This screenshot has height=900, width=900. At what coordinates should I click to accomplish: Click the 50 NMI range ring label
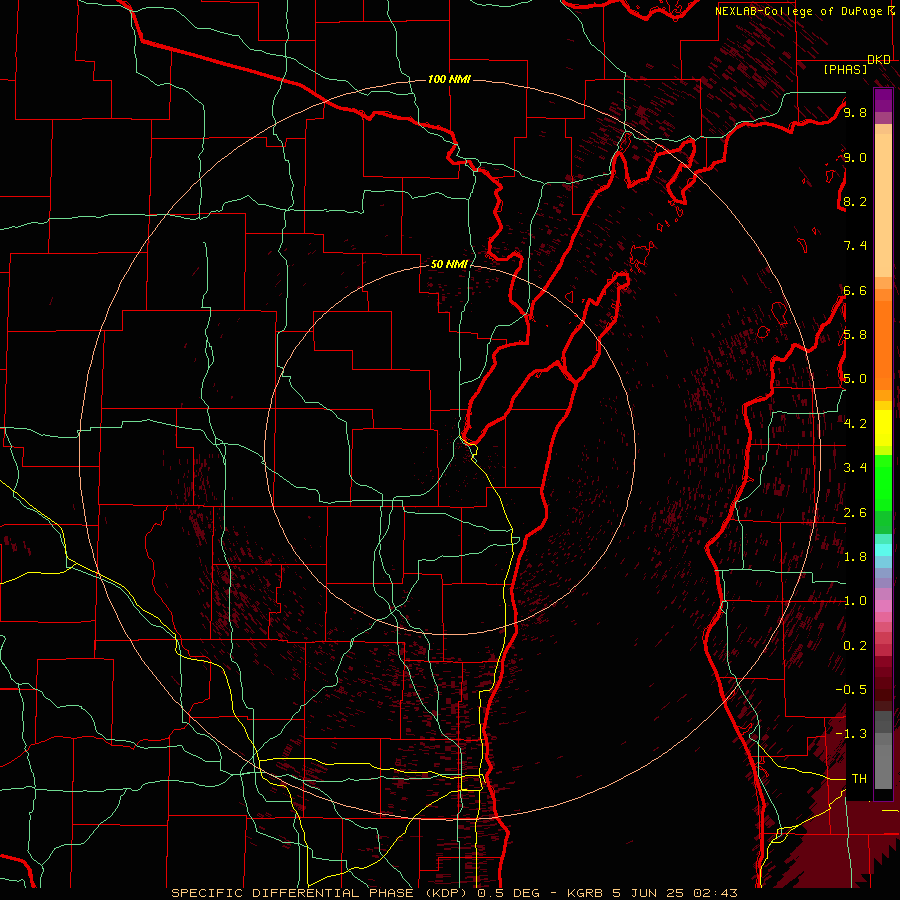click(x=449, y=264)
